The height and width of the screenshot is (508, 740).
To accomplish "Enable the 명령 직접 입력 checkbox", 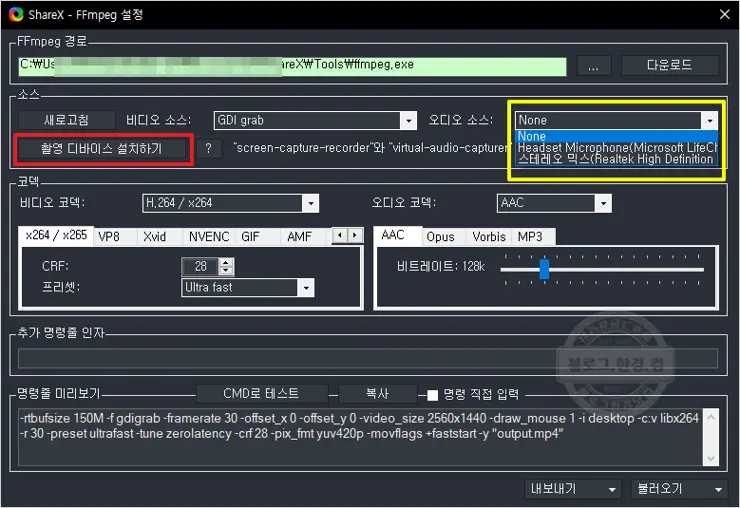I will [432, 395].
